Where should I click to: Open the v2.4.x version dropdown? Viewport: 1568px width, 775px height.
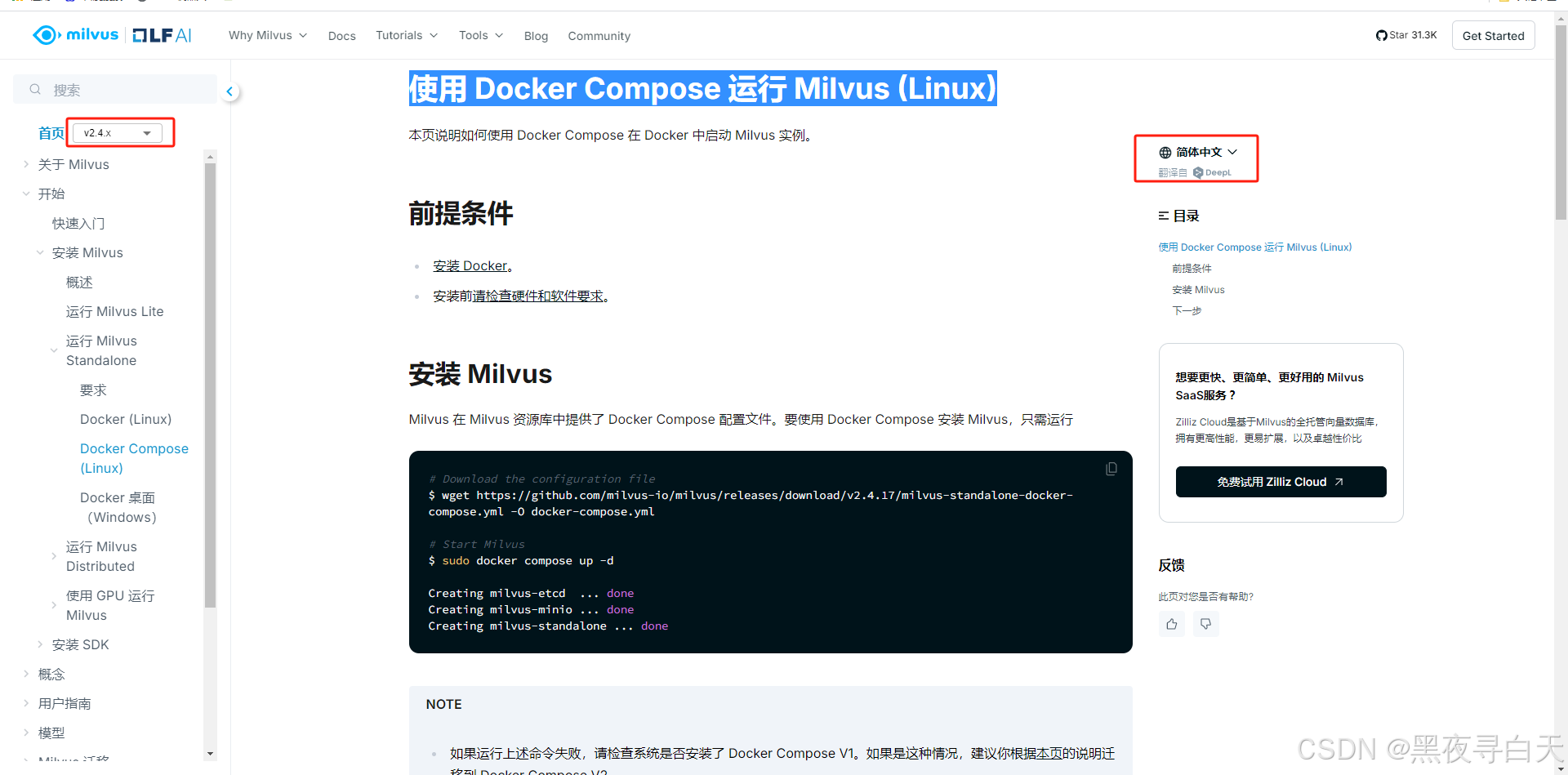tap(117, 132)
